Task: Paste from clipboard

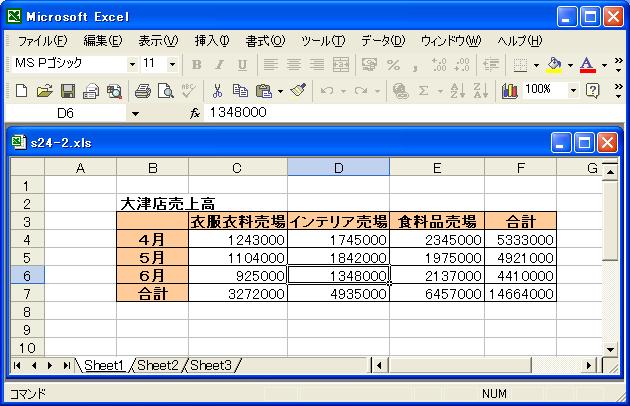Action: (264, 91)
